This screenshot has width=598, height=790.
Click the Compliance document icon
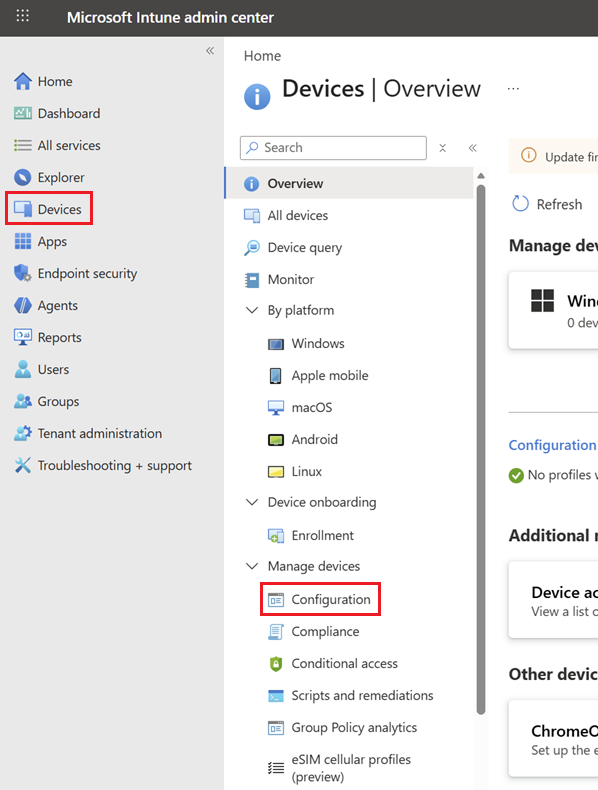276,632
